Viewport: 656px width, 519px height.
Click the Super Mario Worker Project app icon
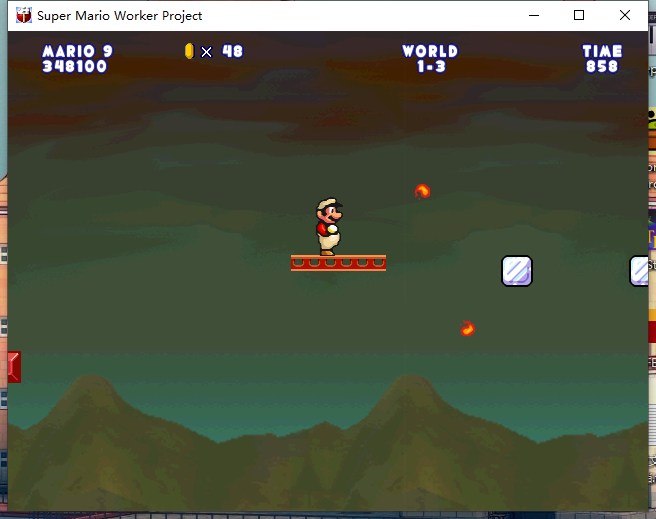tap(24, 15)
